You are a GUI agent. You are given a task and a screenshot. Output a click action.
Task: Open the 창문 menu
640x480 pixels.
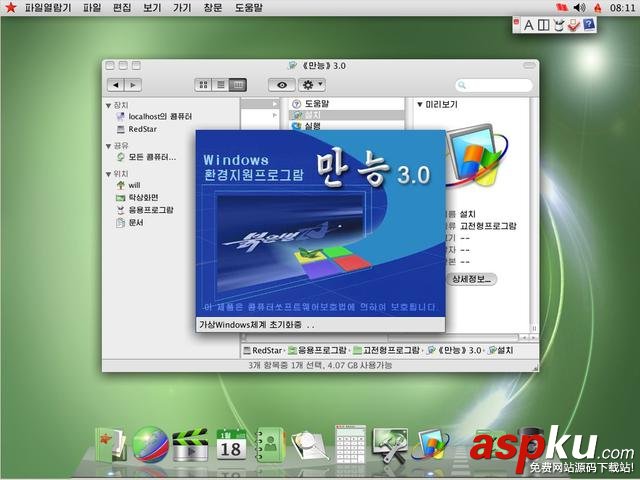pos(213,8)
